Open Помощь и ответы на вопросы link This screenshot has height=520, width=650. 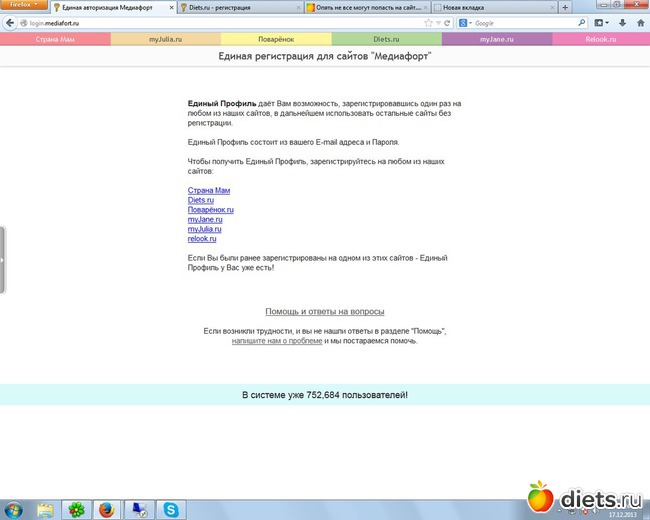pyautogui.click(x=324, y=311)
